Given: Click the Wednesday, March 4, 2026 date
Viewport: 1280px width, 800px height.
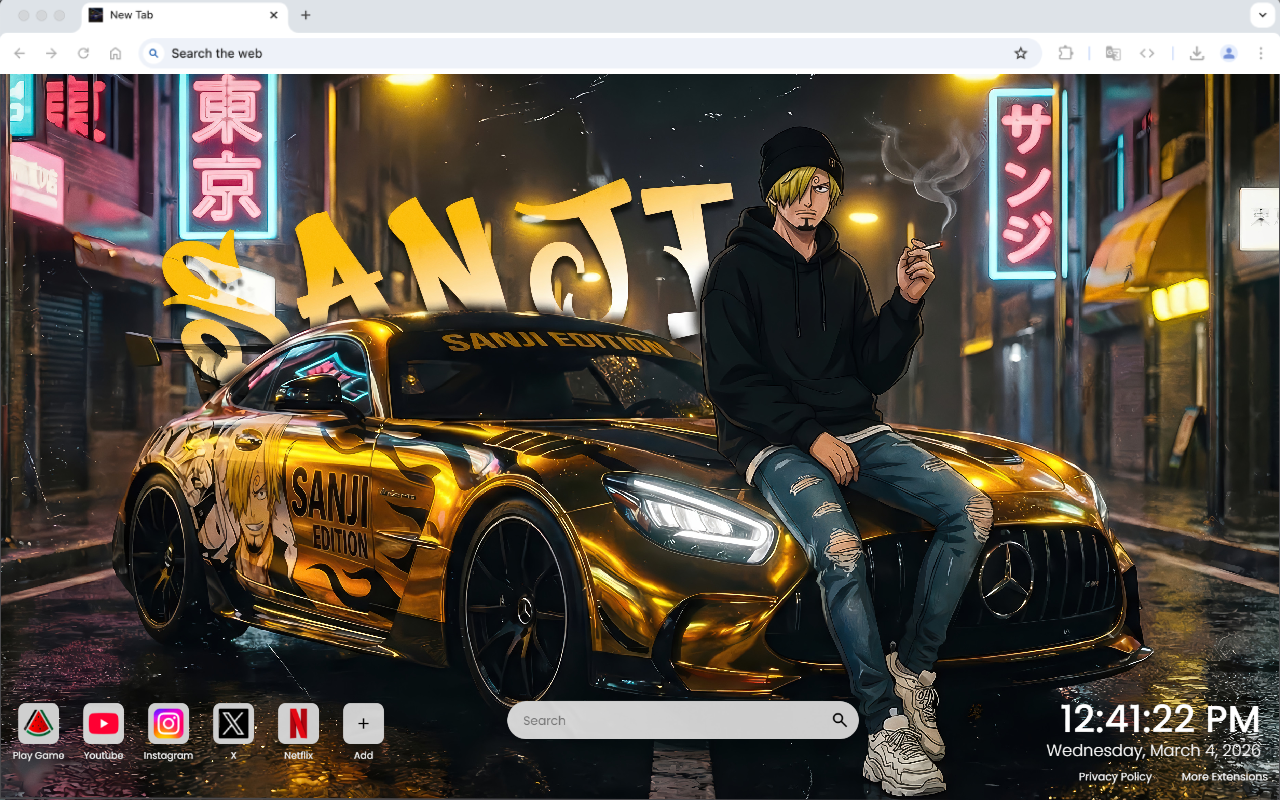Looking at the screenshot, I should [1154, 750].
